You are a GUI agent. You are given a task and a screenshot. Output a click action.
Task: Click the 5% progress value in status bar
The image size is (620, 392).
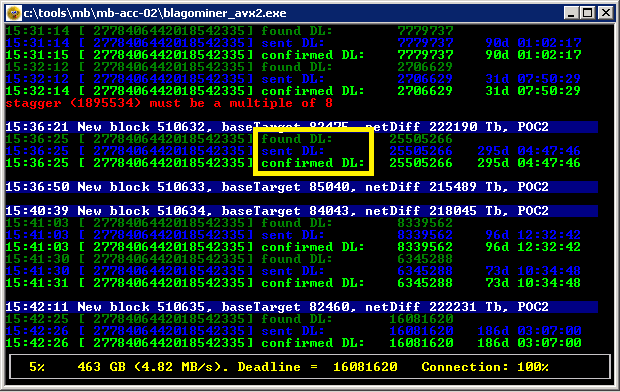pyautogui.click(x=37, y=367)
